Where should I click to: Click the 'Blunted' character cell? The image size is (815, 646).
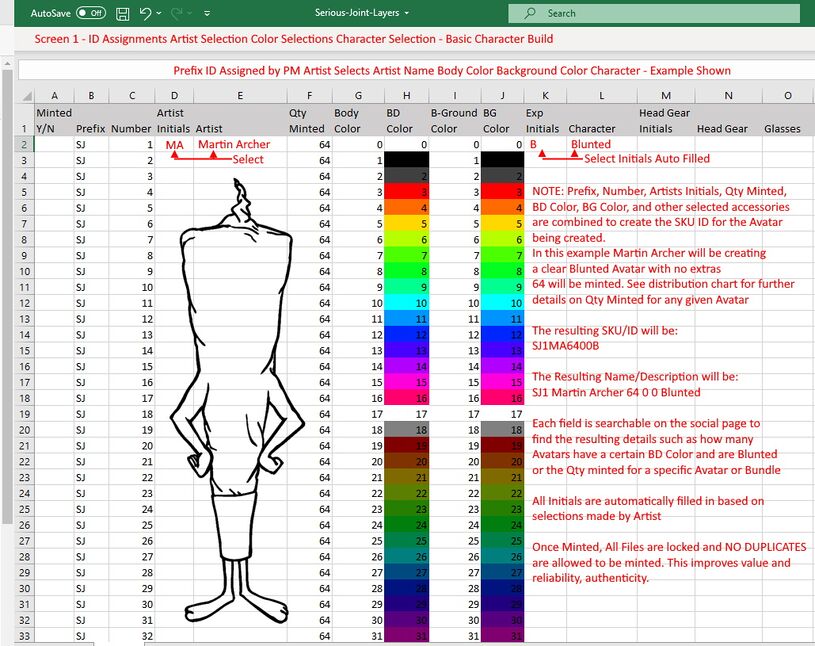tap(601, 144)
